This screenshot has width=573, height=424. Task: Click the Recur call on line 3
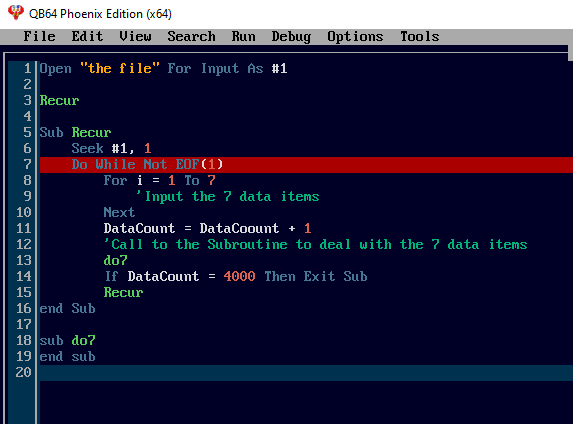pos(59,101)
